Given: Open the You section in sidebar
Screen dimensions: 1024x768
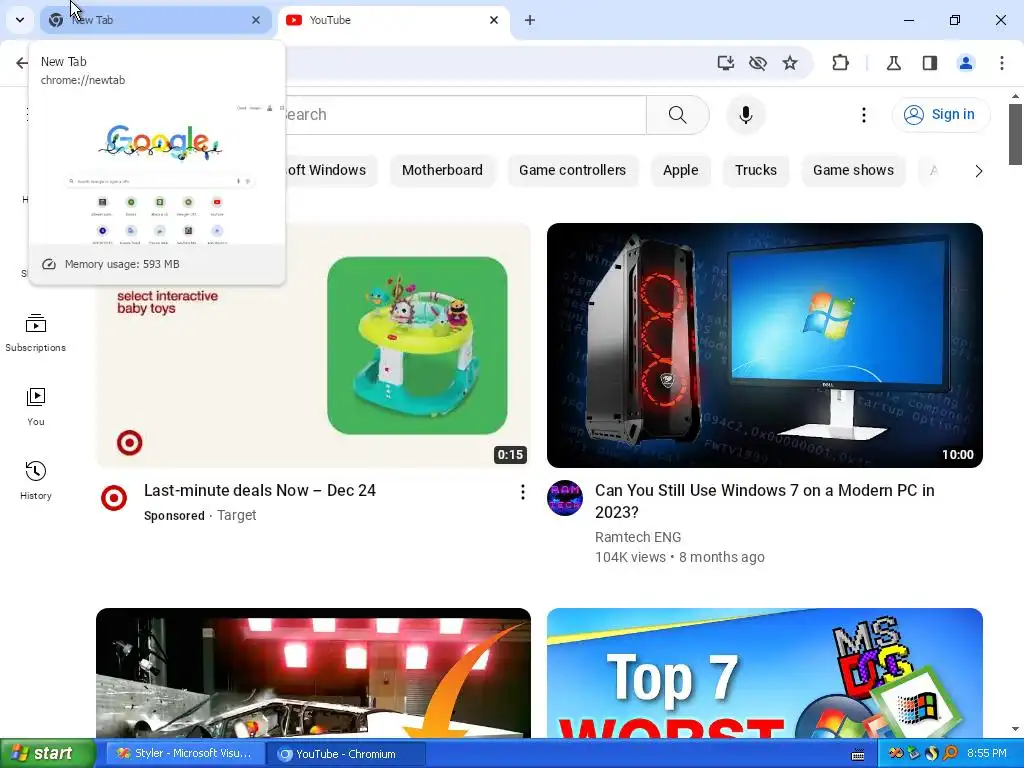Looking at the screenshot, I should click(x=36, y=406).
